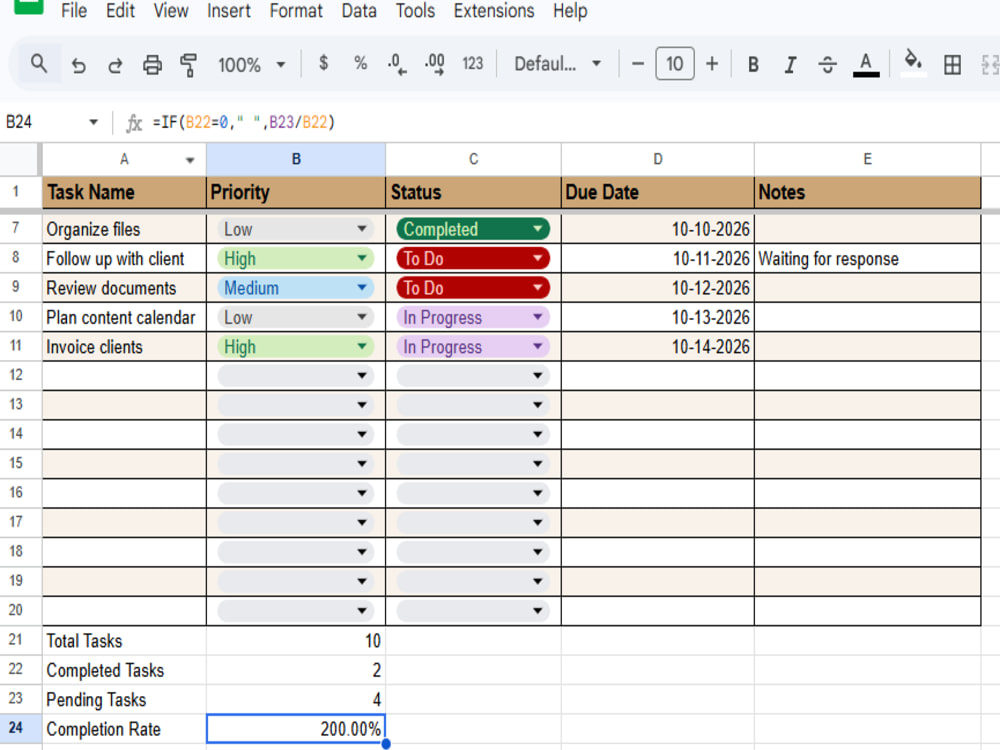Open the View menu

(x=171, y=11)
